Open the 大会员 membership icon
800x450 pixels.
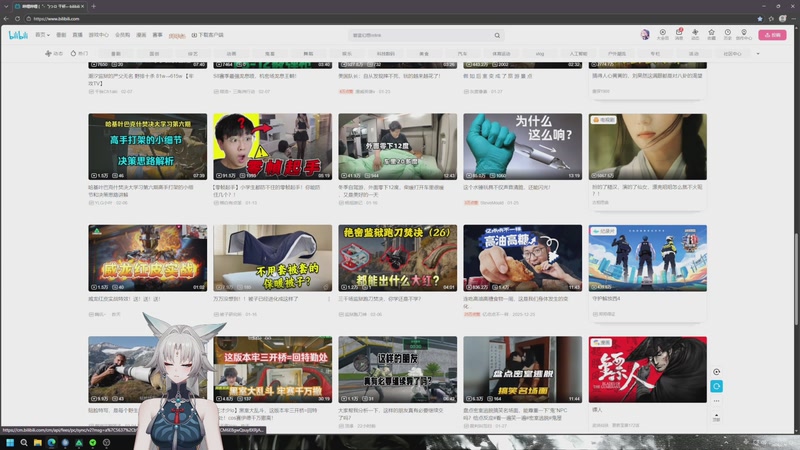point(662,34)
